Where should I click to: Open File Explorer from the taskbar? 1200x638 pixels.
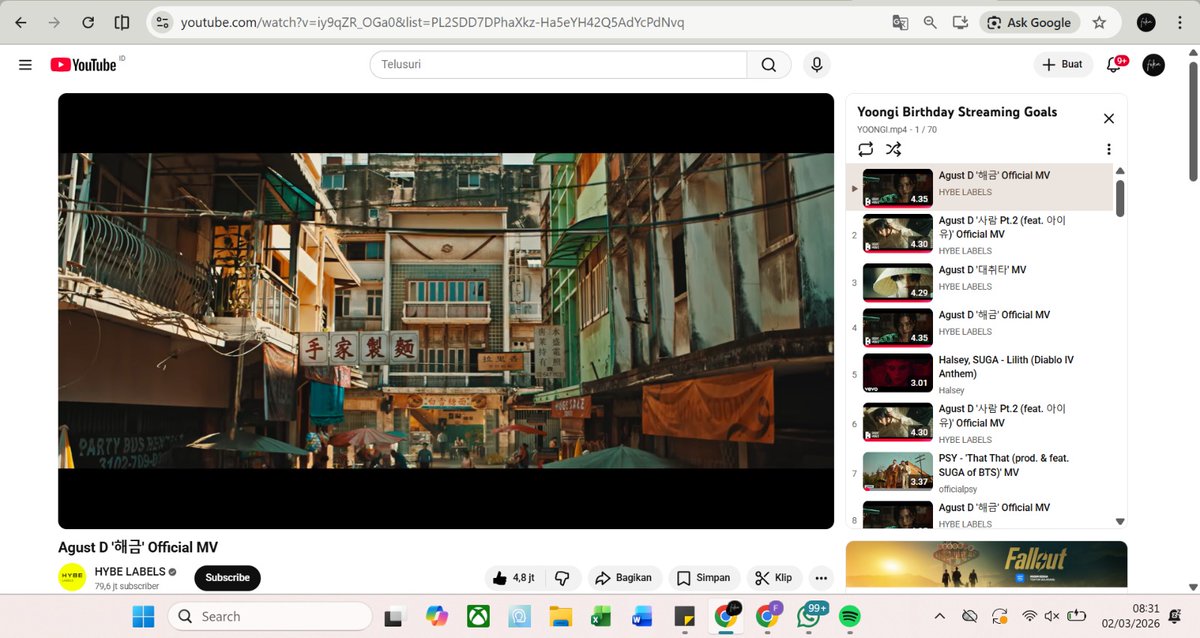(560, 616)
